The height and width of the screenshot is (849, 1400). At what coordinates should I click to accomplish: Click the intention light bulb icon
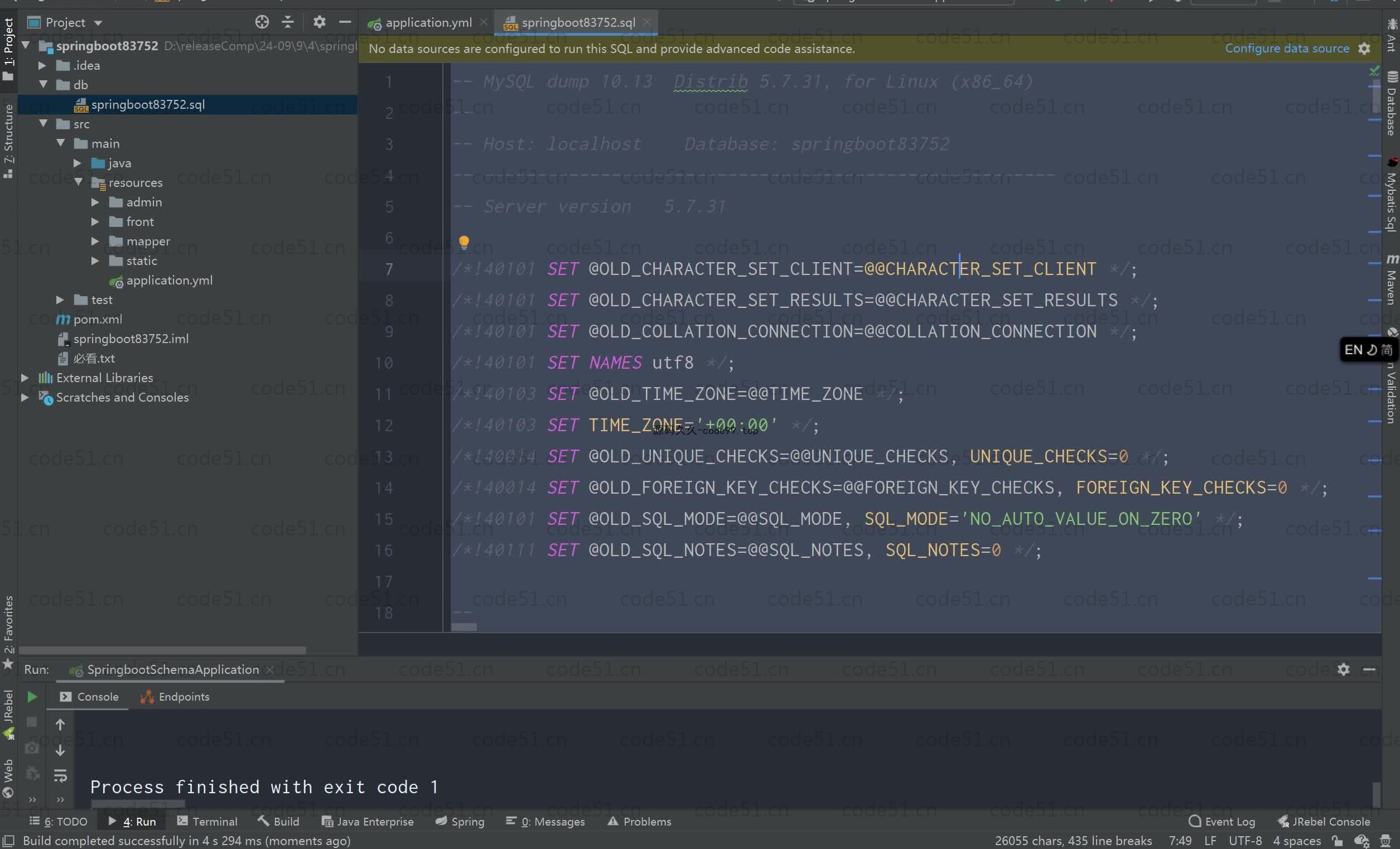[x=464, y=243]
